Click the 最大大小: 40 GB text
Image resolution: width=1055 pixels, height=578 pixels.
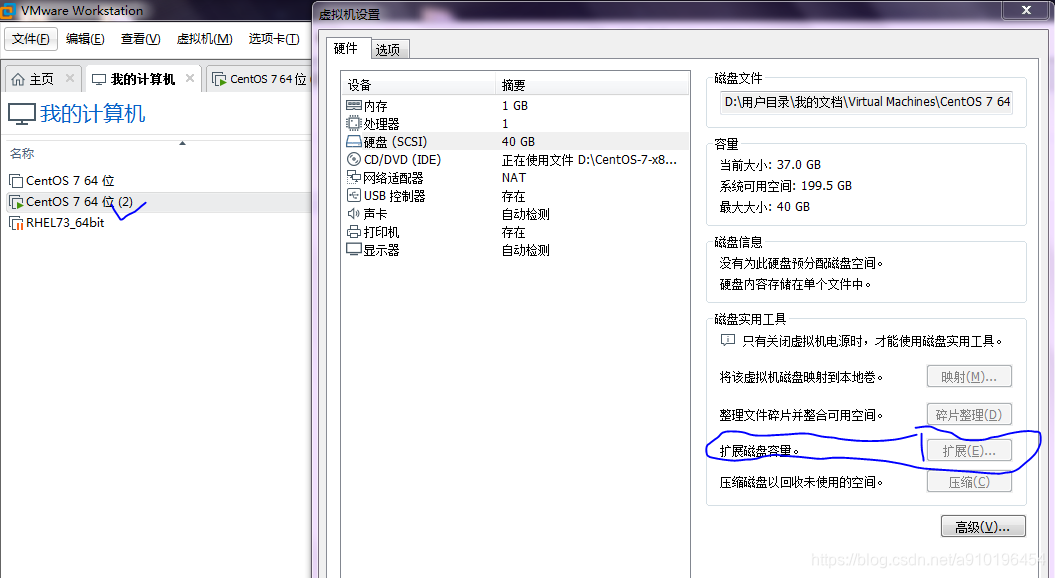765,207
